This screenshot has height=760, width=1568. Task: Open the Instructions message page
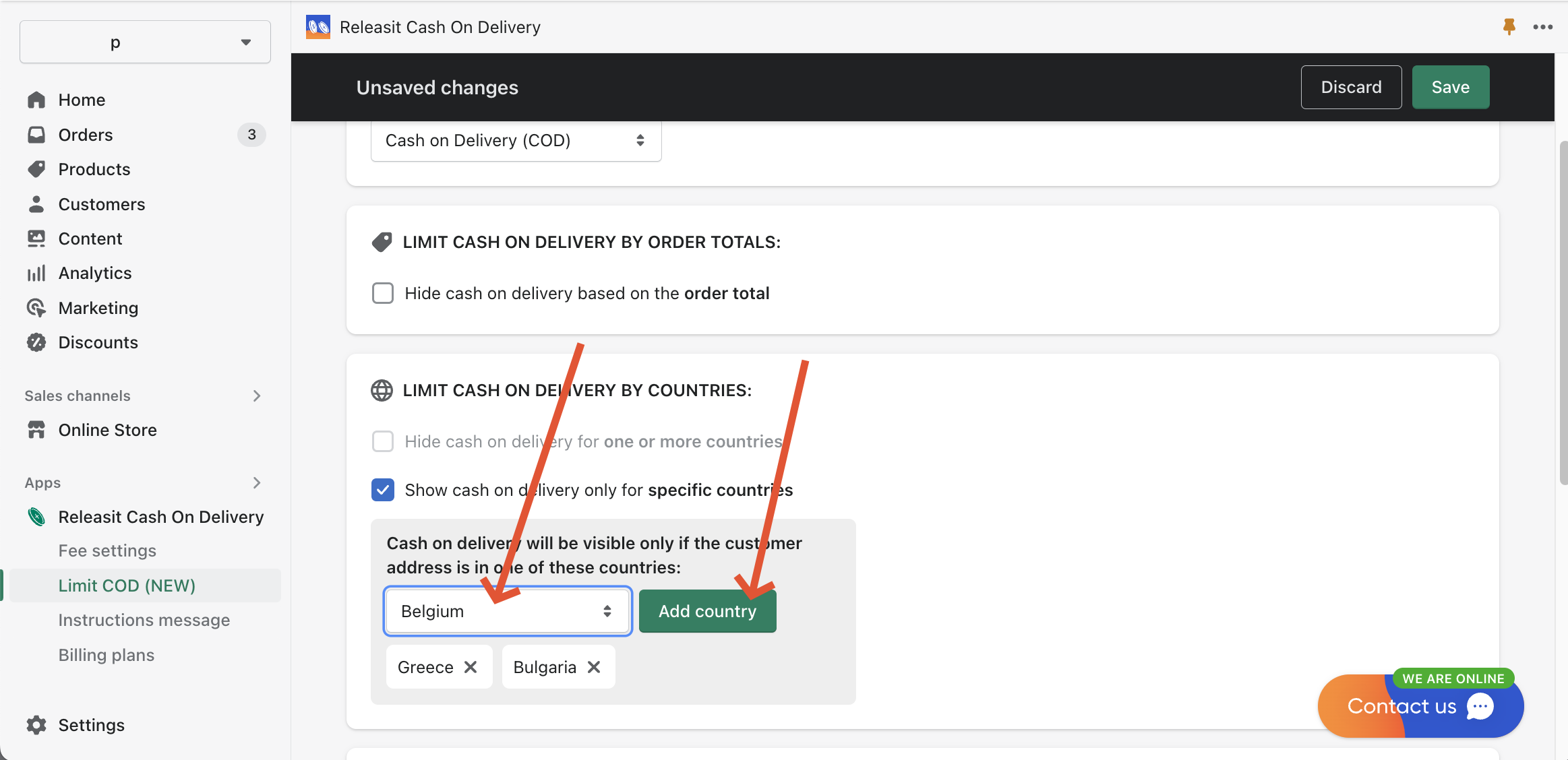(x=144, y=620)
